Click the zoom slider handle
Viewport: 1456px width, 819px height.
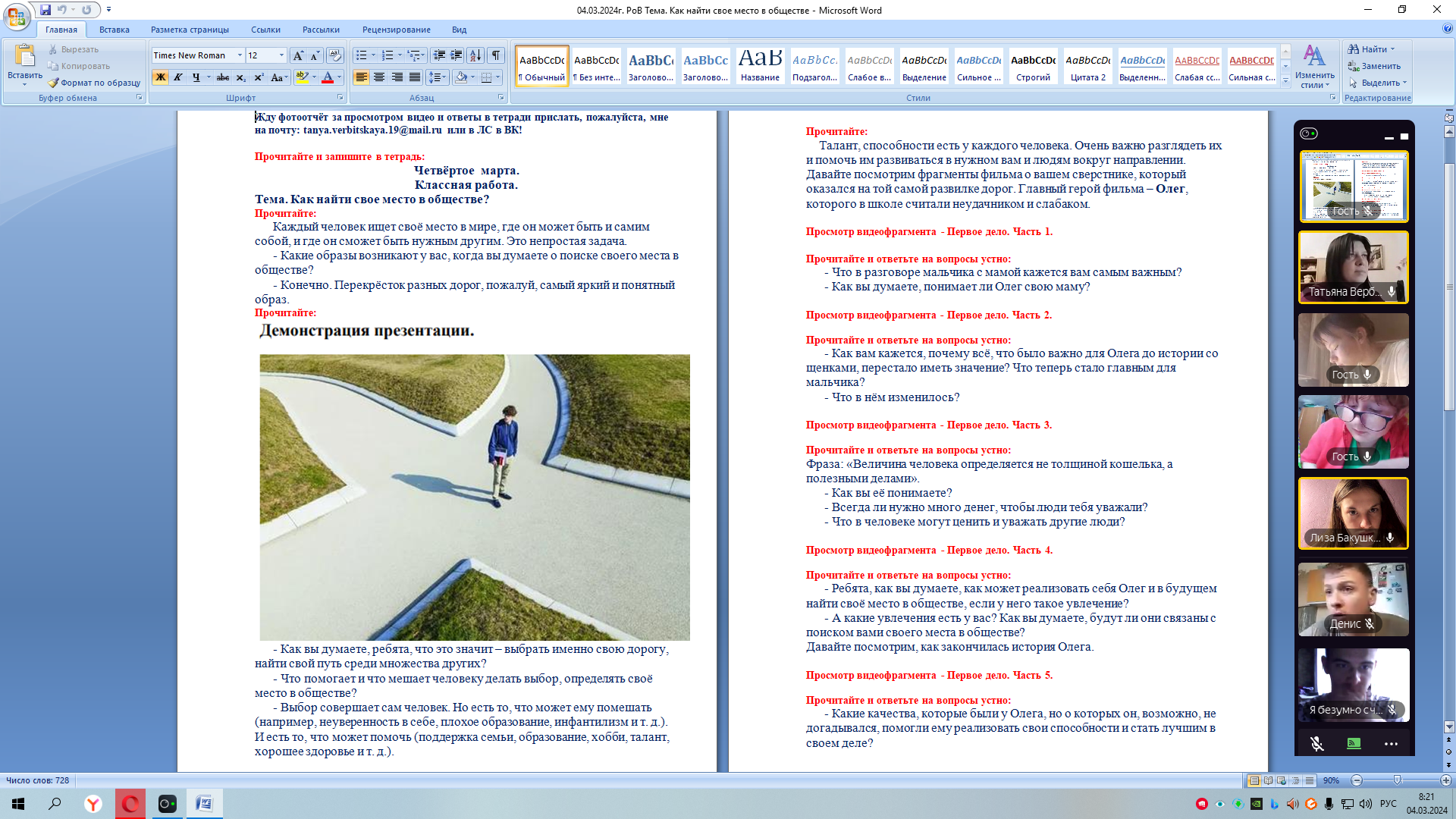1398,780
